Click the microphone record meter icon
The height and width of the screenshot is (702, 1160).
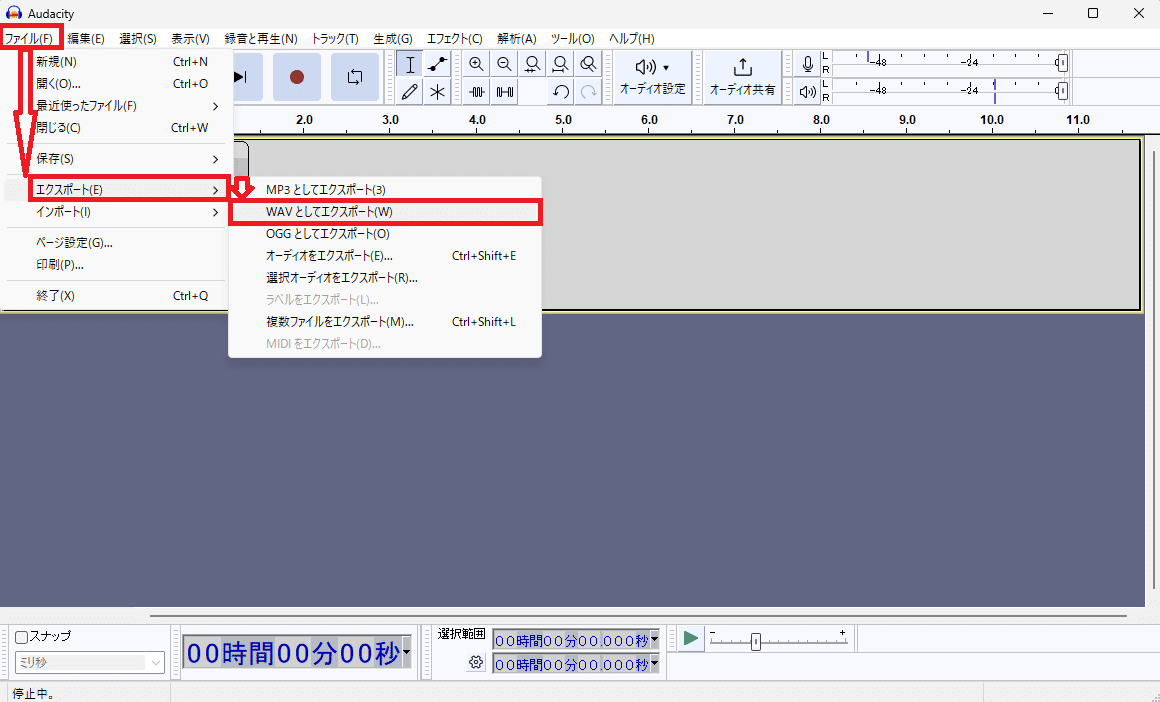point(808,64)
